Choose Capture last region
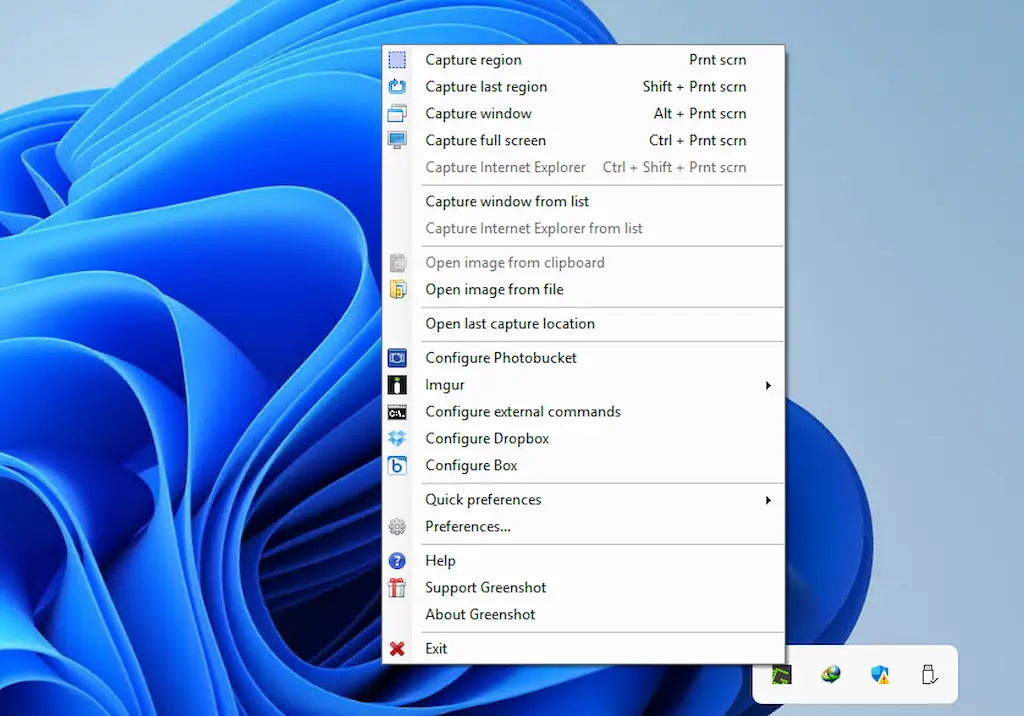1024x716 pixels. (x=583, y=86)
